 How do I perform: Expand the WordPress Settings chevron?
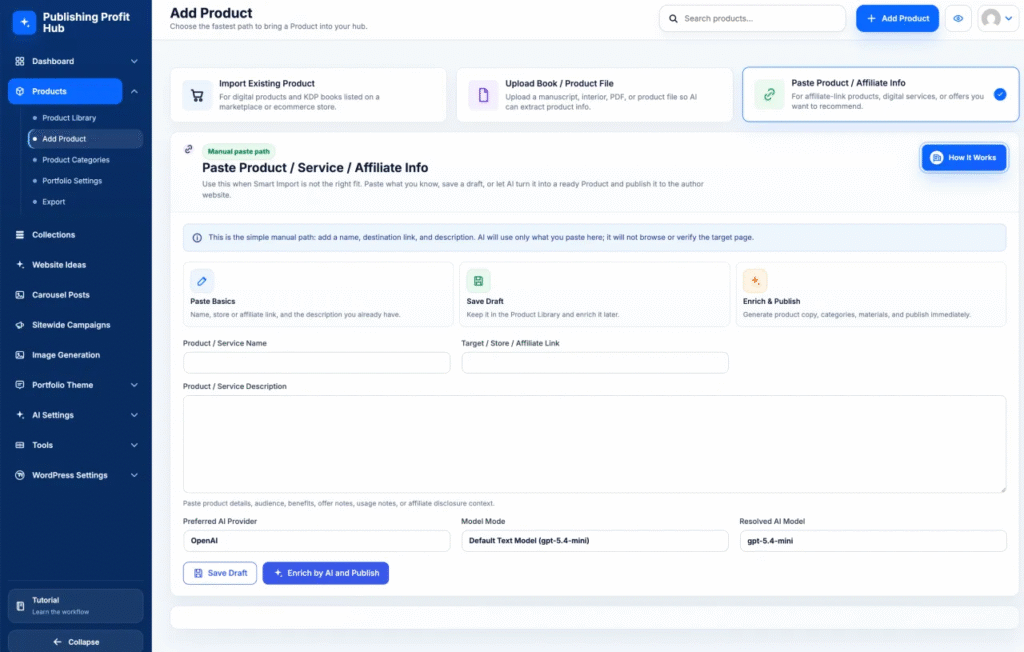[x=134, y=475]
